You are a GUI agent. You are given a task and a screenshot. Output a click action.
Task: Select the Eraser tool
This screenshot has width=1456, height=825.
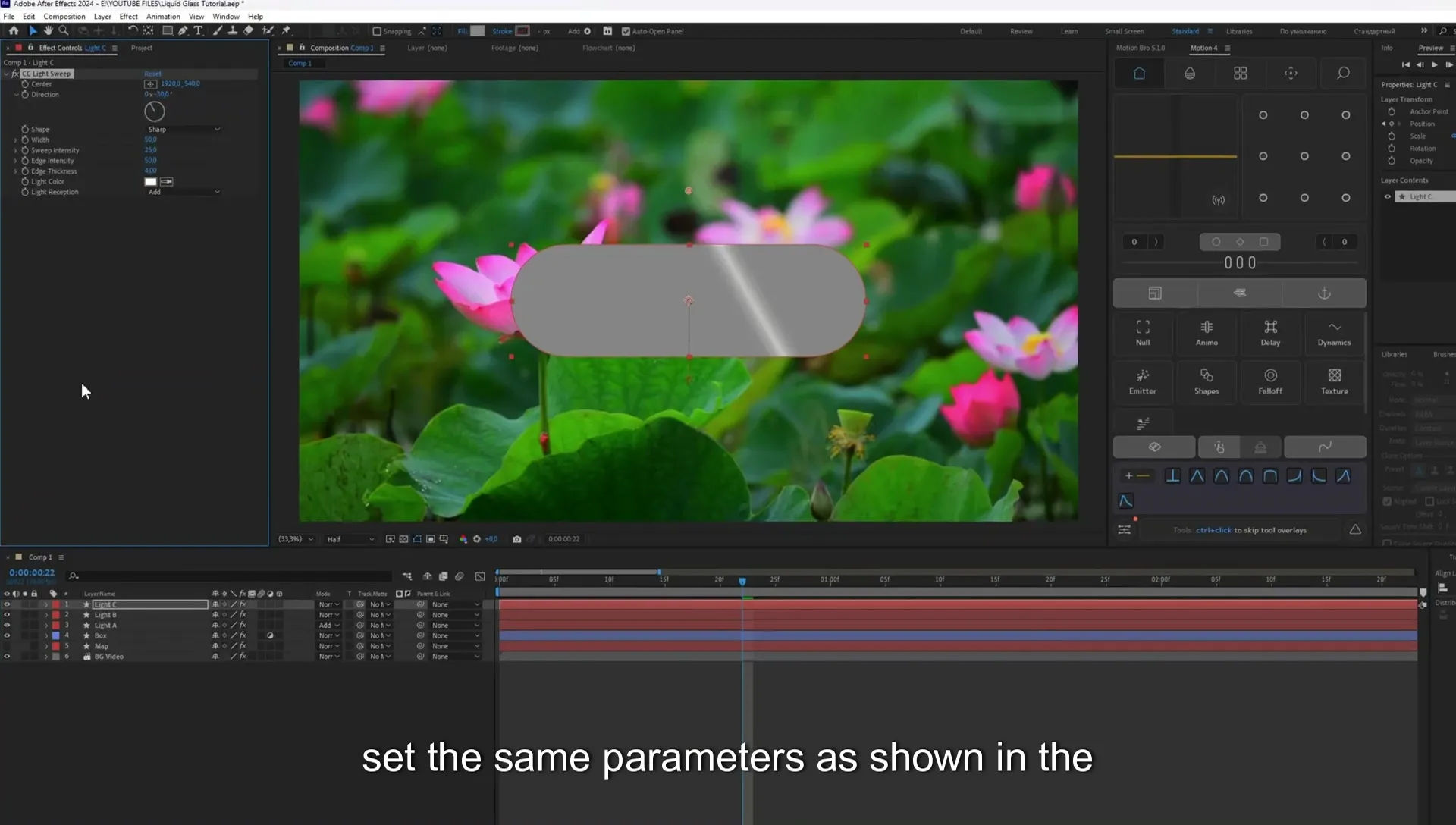click(x=248, y=31)
